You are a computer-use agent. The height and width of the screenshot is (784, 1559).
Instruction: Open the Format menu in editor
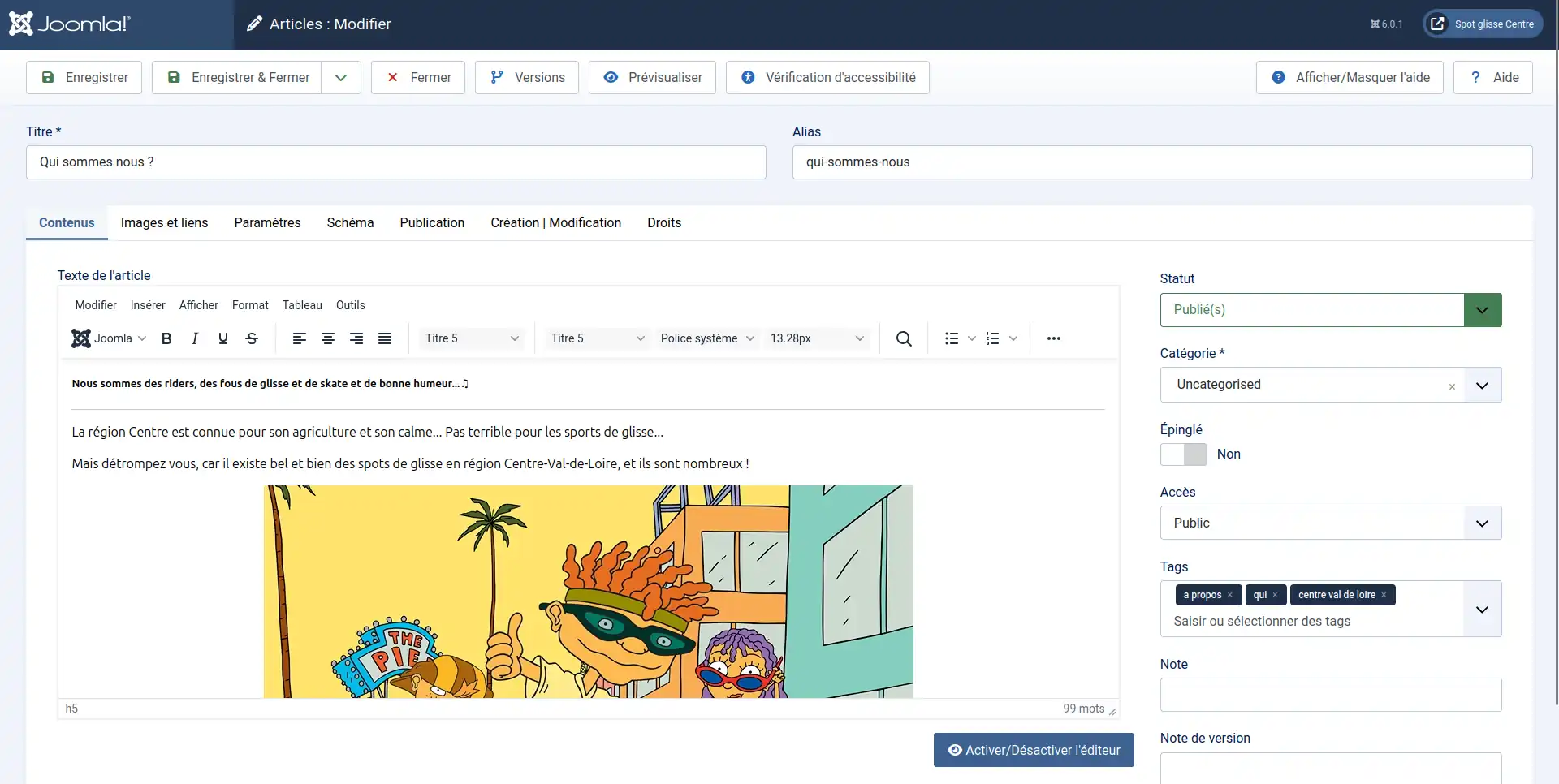coord(250,305)
